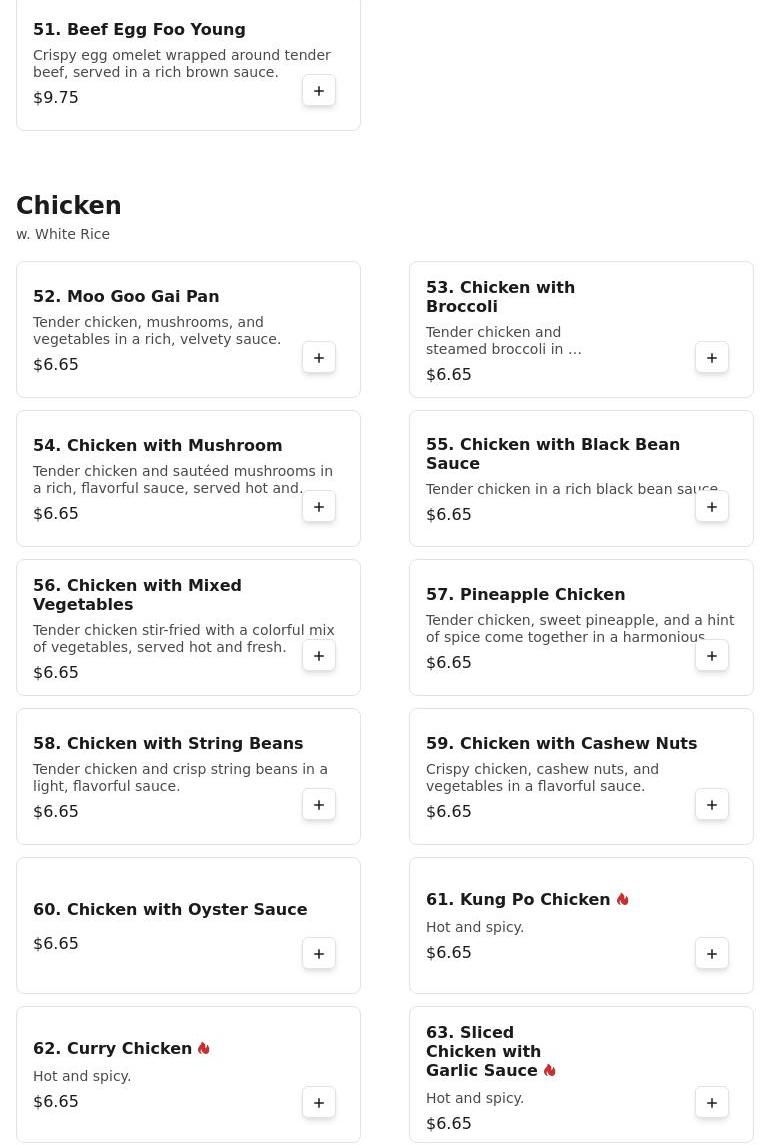Viewport: 770px width, 1145px height.
Task: Open the 61. Kung Po Chicken item title
Action: tap(518, 900)
